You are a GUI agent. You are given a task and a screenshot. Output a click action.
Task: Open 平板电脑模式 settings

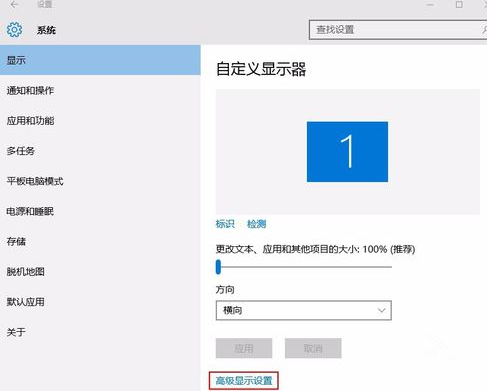(100, 181)
